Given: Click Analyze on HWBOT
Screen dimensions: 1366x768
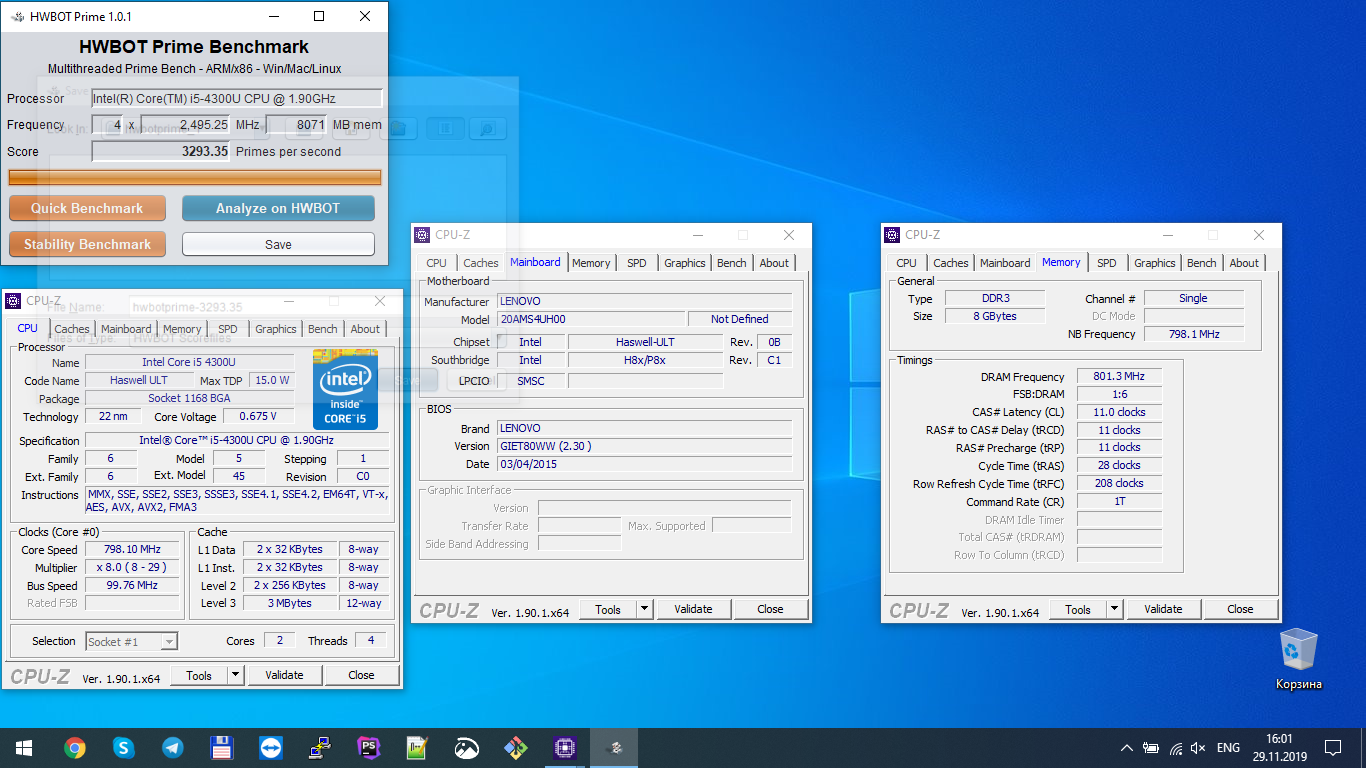Looking at the screenshot, I should pyautogui.click(x=278, y=208).
